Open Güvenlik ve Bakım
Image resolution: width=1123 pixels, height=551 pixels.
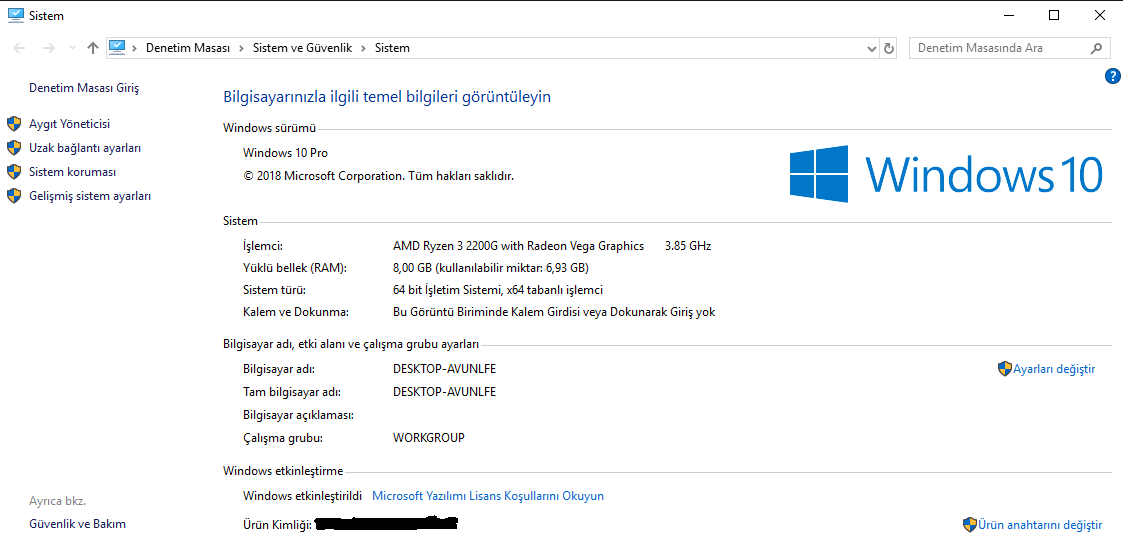(x=77, y=524)
